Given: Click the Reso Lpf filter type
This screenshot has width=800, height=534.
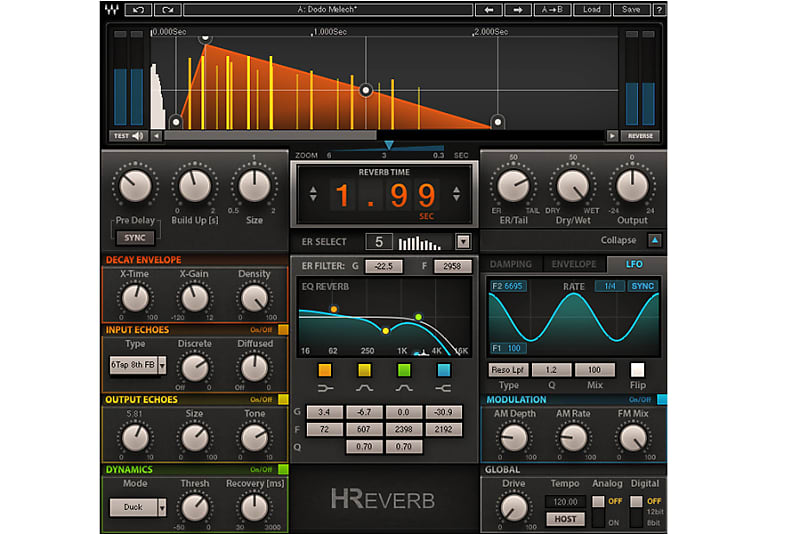Looking at the screenshot, I should (508, 370).
